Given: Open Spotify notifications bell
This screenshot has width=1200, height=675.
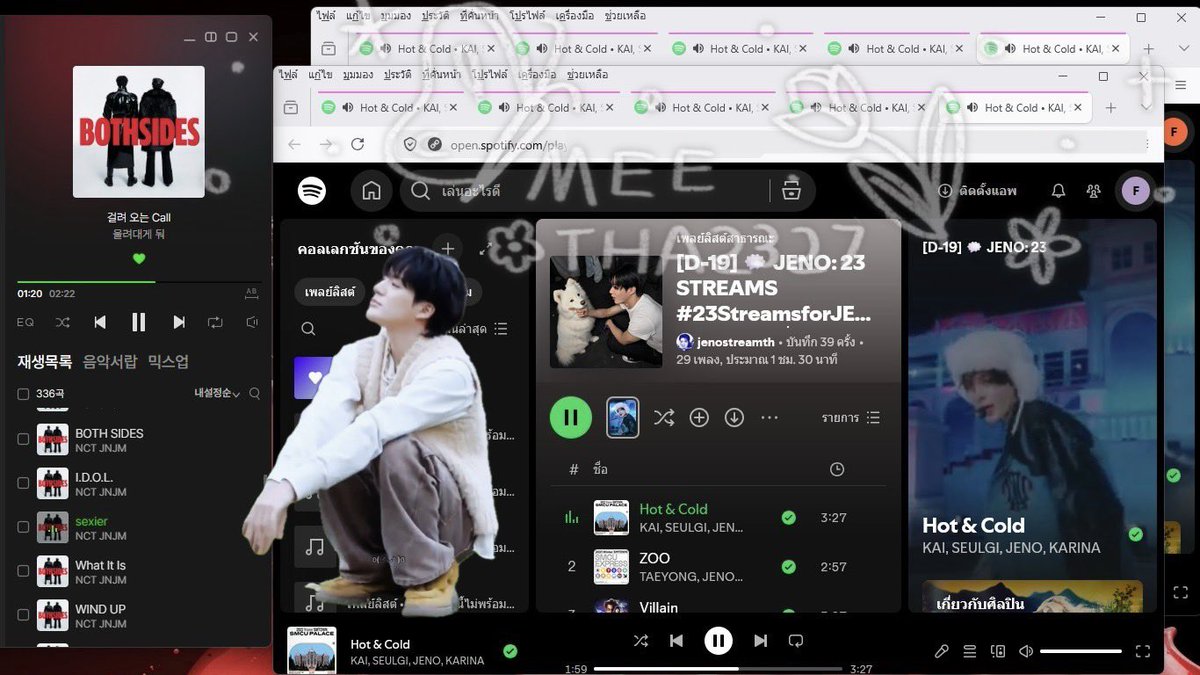Looking at the screenshot, I should tap(1058, 190).
